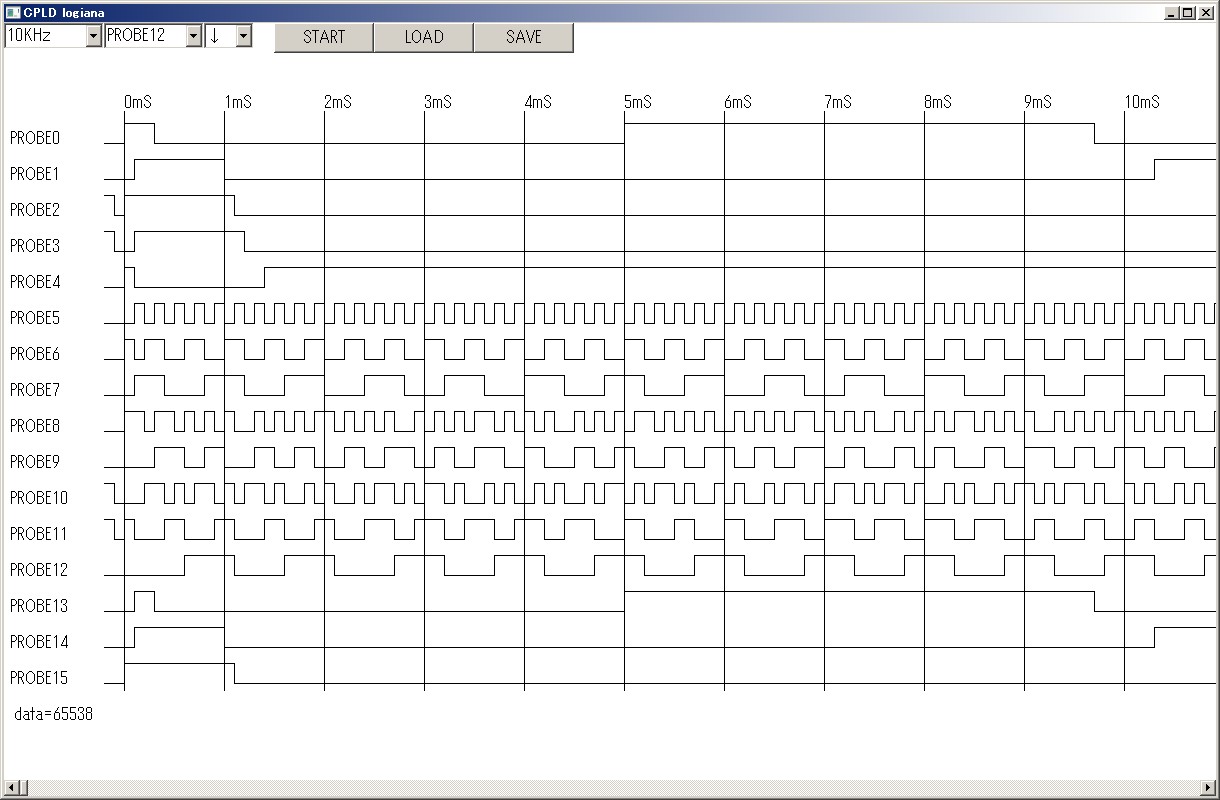
Task: Select the PROBE12 waveform row label
Action: click(39, 570)
